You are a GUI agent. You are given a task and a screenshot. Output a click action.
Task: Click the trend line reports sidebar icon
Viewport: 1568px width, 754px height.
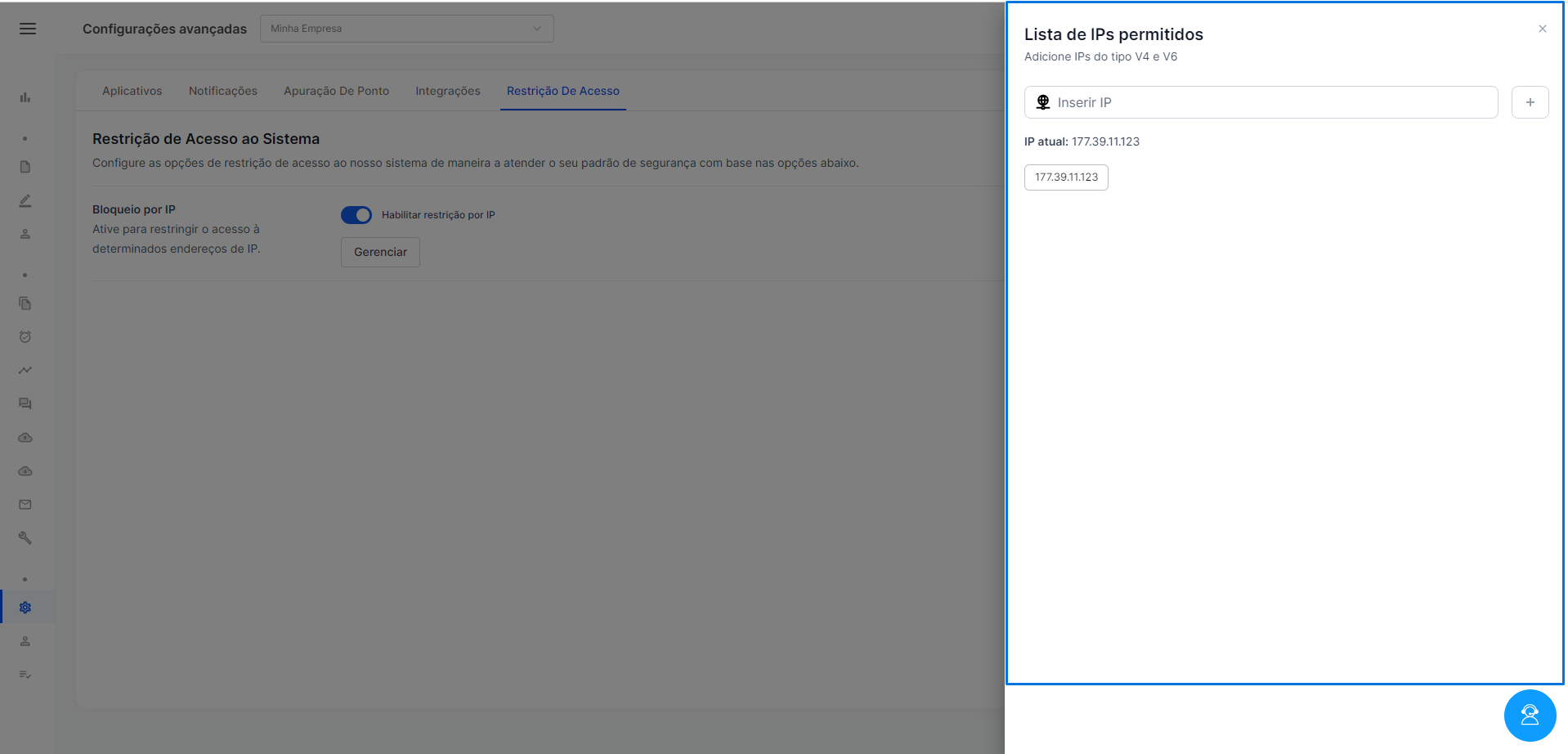coord(25,370)
